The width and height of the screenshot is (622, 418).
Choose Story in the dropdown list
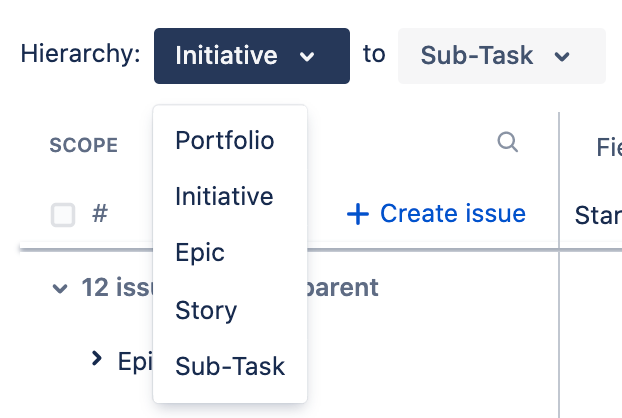[x=230, y=310]
